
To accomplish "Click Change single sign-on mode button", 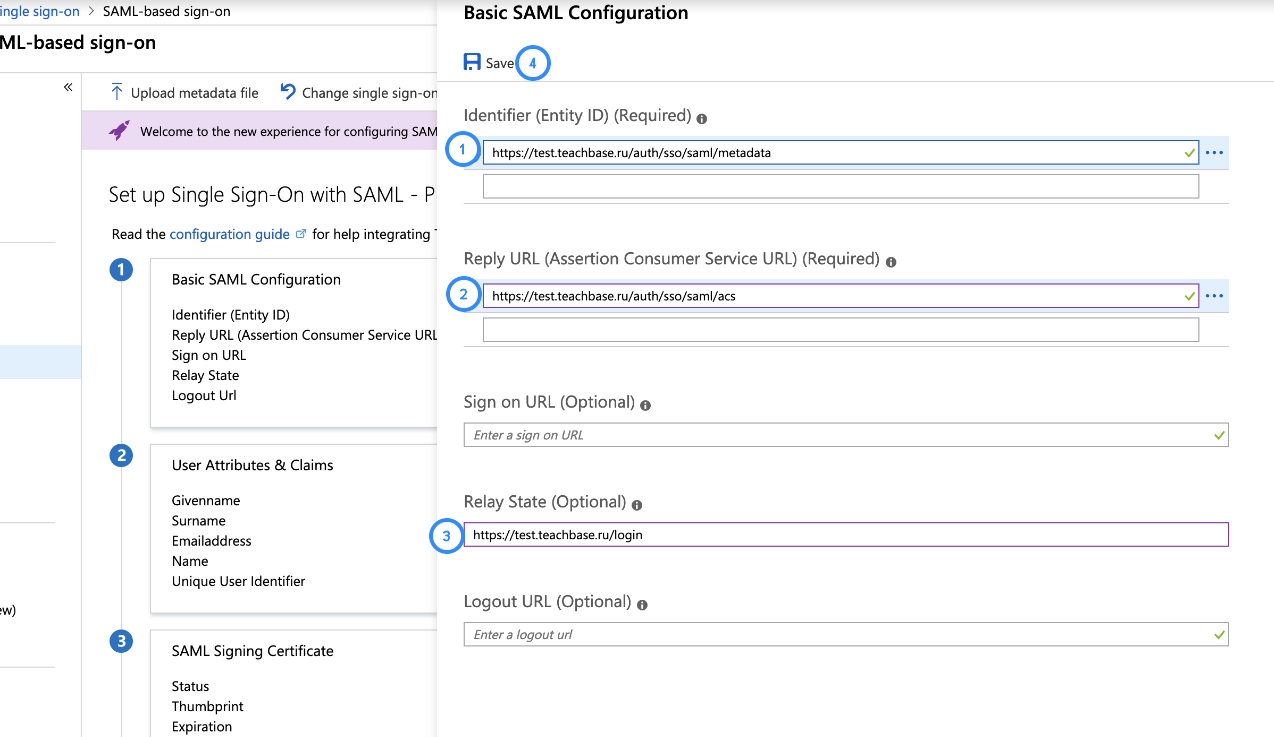I will click(358, 93).
